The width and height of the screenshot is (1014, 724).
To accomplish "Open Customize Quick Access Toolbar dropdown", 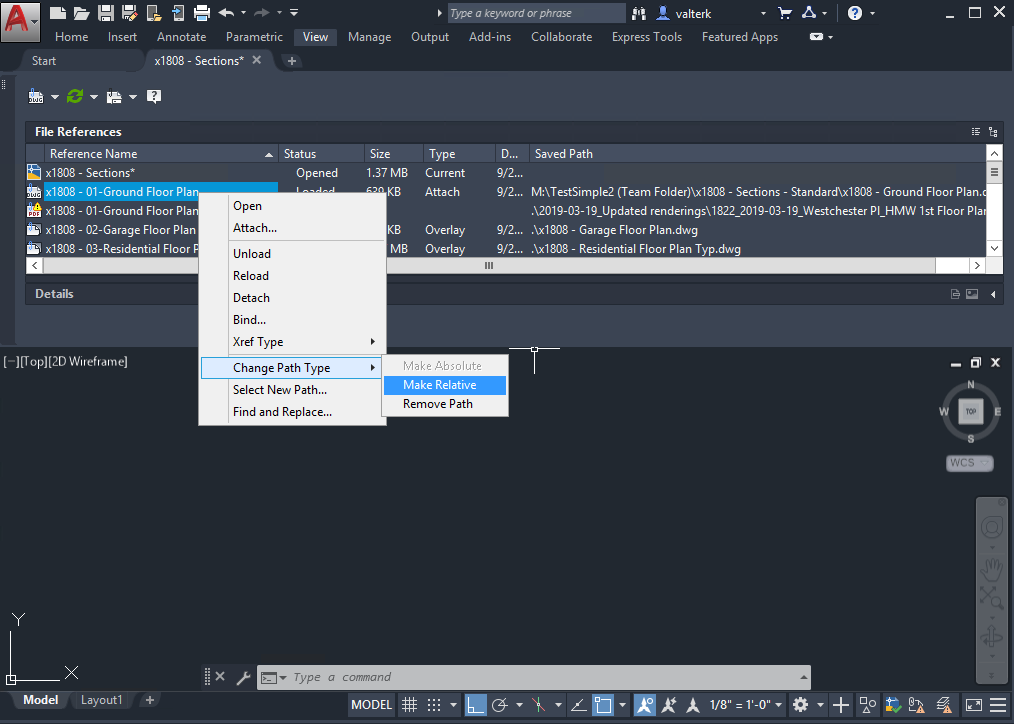I will 294,12.
